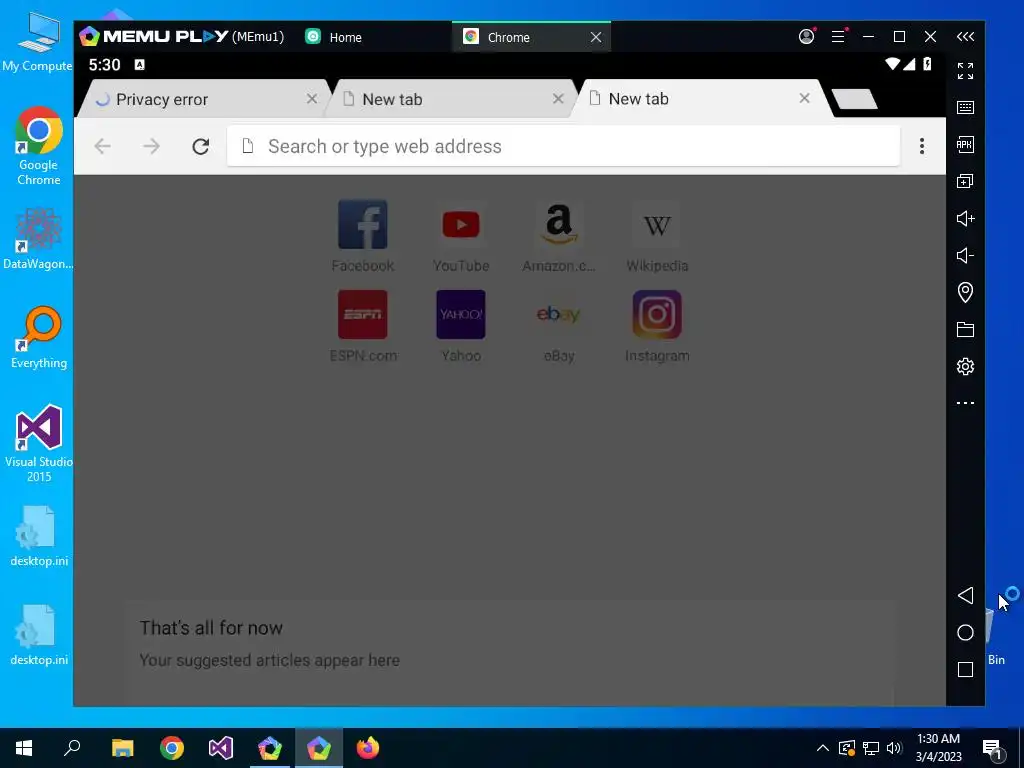
Task: Open the MEmu account profile icon
Action: point(807,37)
